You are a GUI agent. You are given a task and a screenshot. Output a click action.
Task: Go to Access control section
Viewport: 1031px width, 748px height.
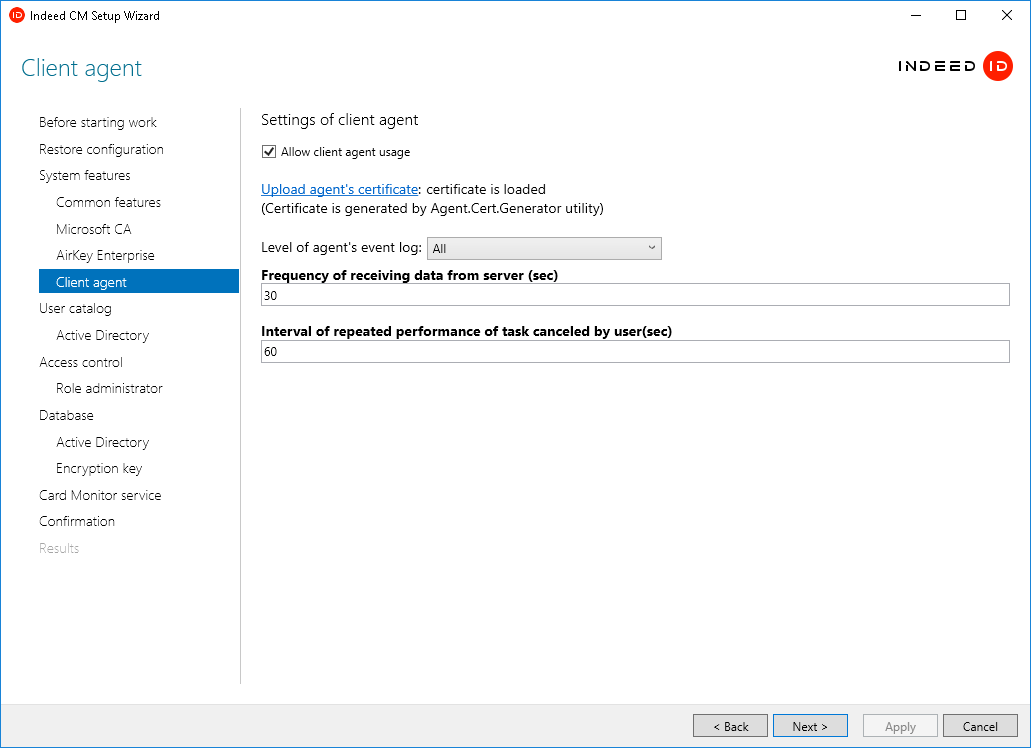(81, 362)
